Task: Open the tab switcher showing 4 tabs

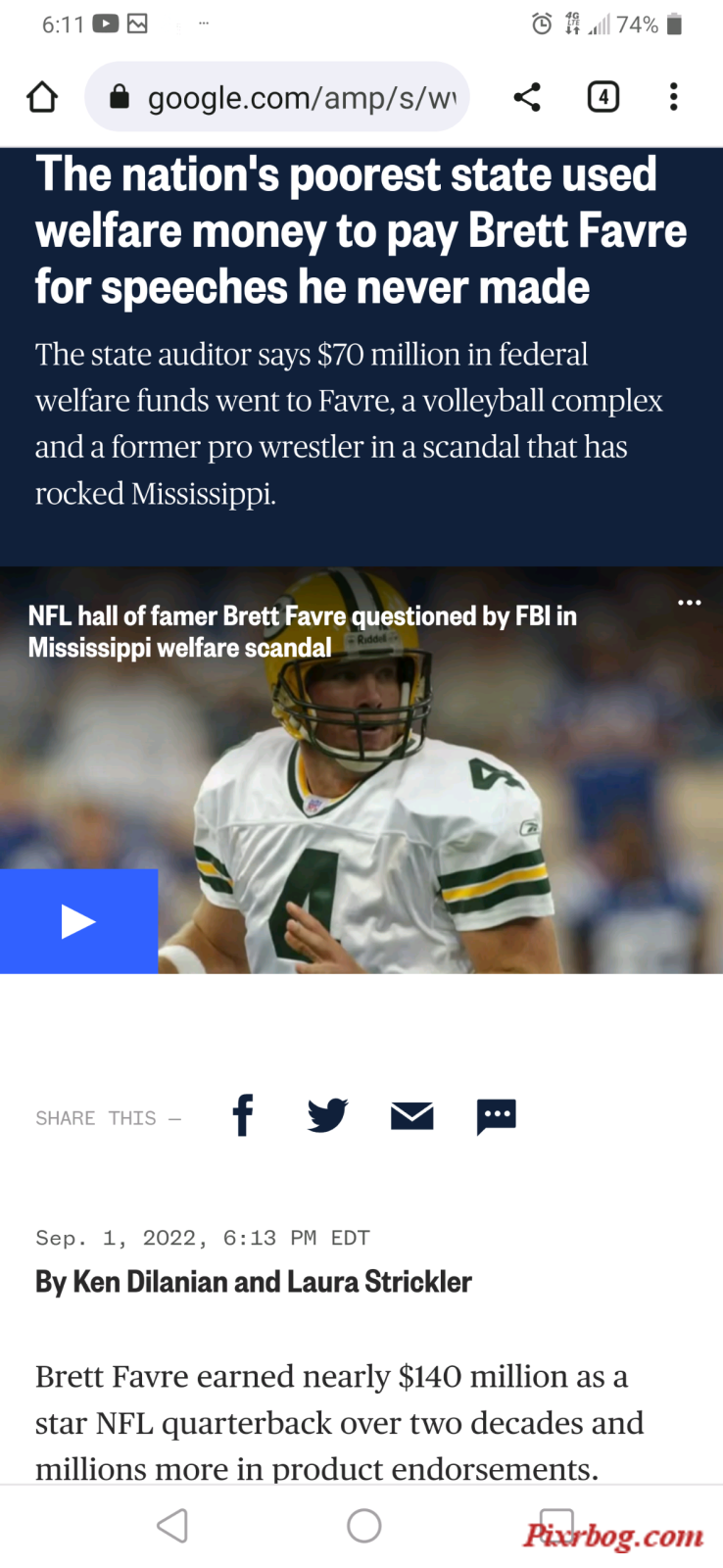Action: pos(603,97)
